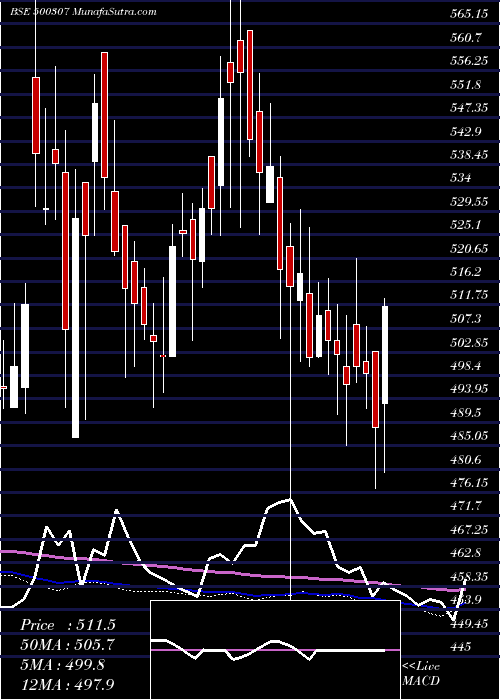
Task: Click the 520.65 price axis label
Action: [x=469, y=249]
